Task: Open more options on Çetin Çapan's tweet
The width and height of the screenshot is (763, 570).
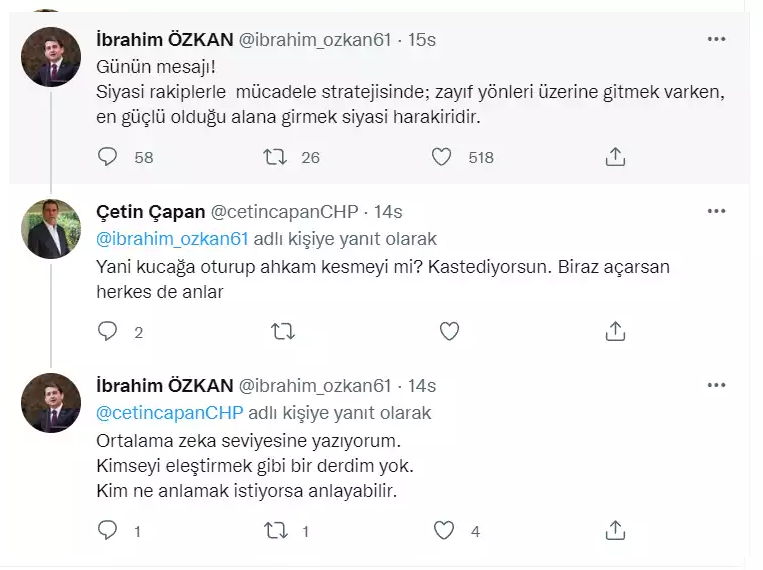Action: click(716, 211)
